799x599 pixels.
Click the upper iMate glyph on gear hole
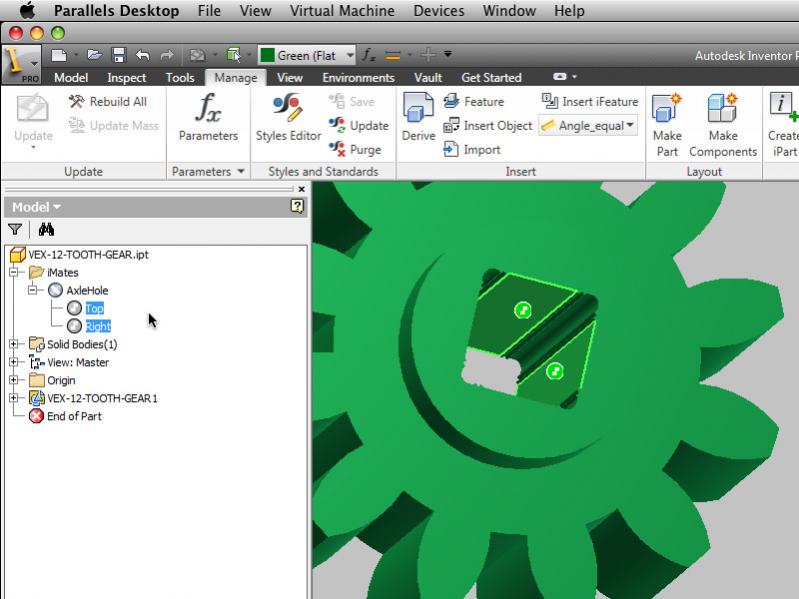[x=523, y=310]
